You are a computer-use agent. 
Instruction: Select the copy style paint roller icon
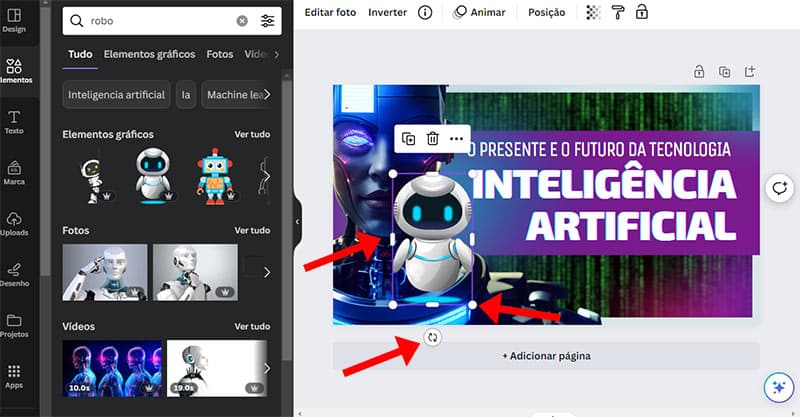tap(618, 12)
